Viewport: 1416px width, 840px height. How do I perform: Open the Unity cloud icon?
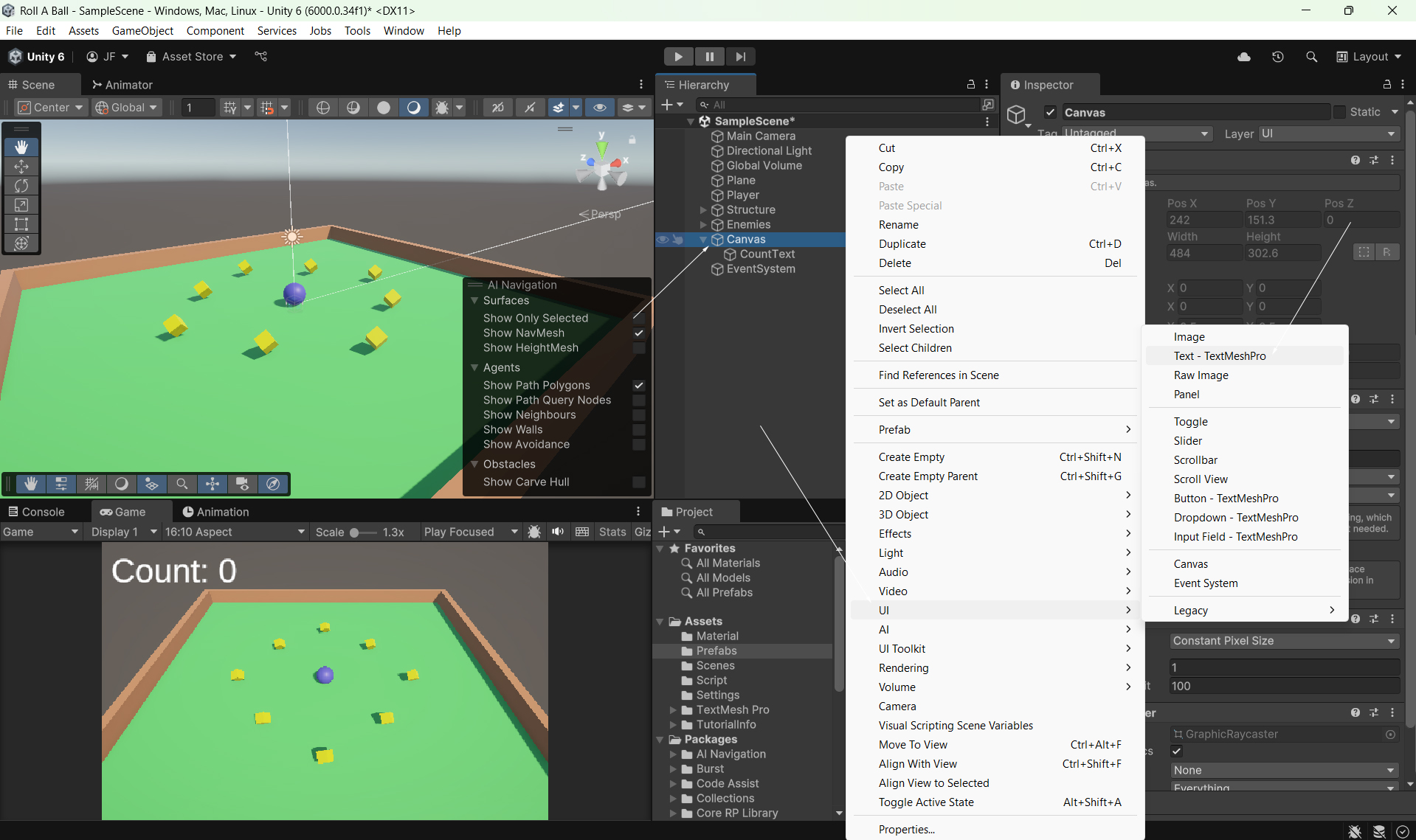(1244, 57)
